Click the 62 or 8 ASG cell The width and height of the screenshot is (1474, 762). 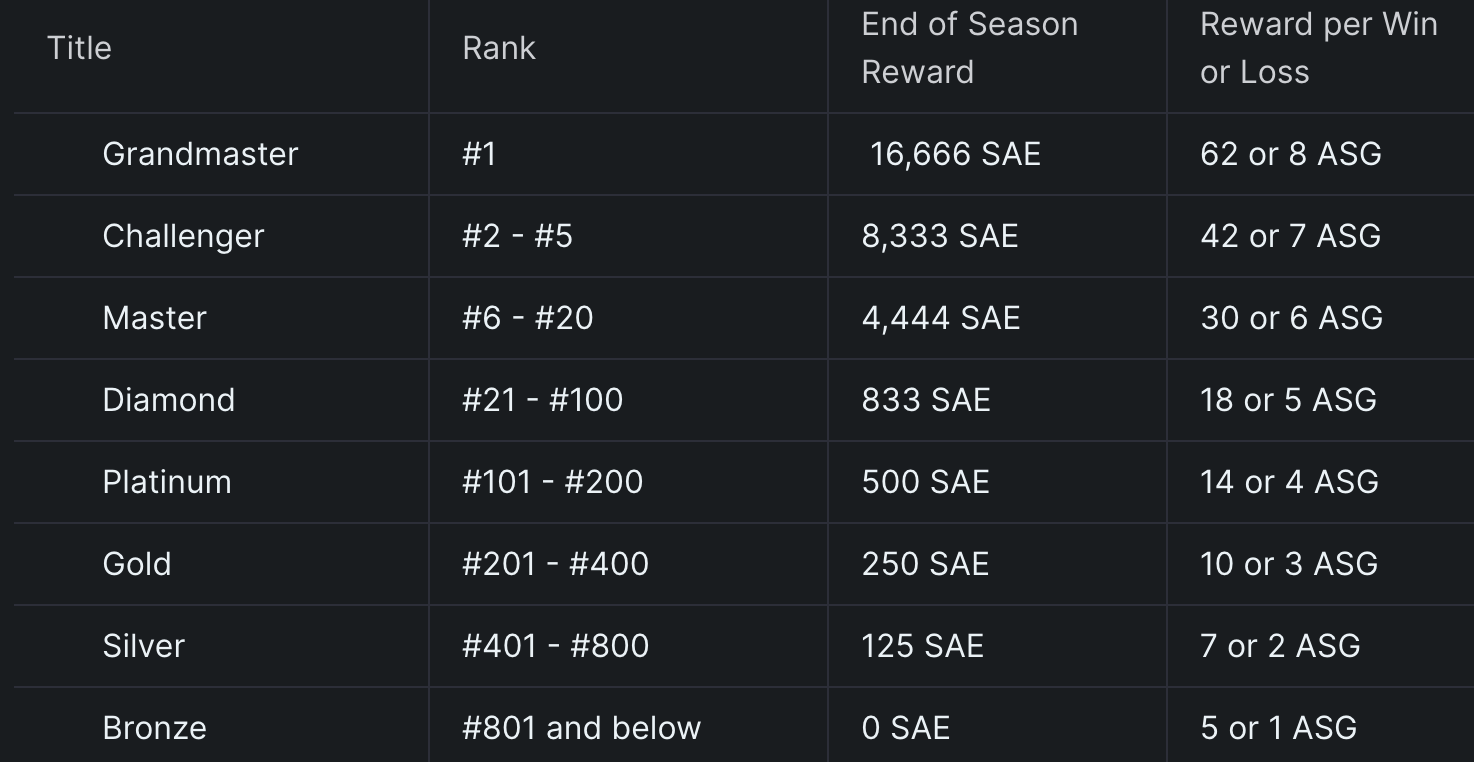(1291, 154)
